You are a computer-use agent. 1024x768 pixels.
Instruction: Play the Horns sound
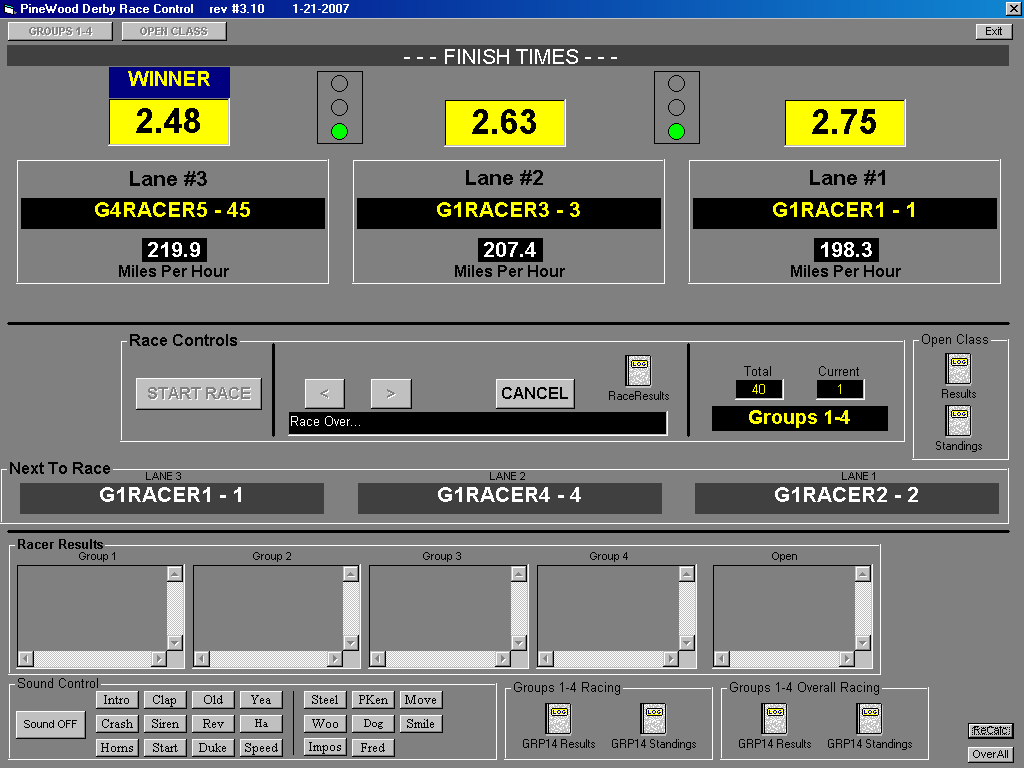coord(116,748)
